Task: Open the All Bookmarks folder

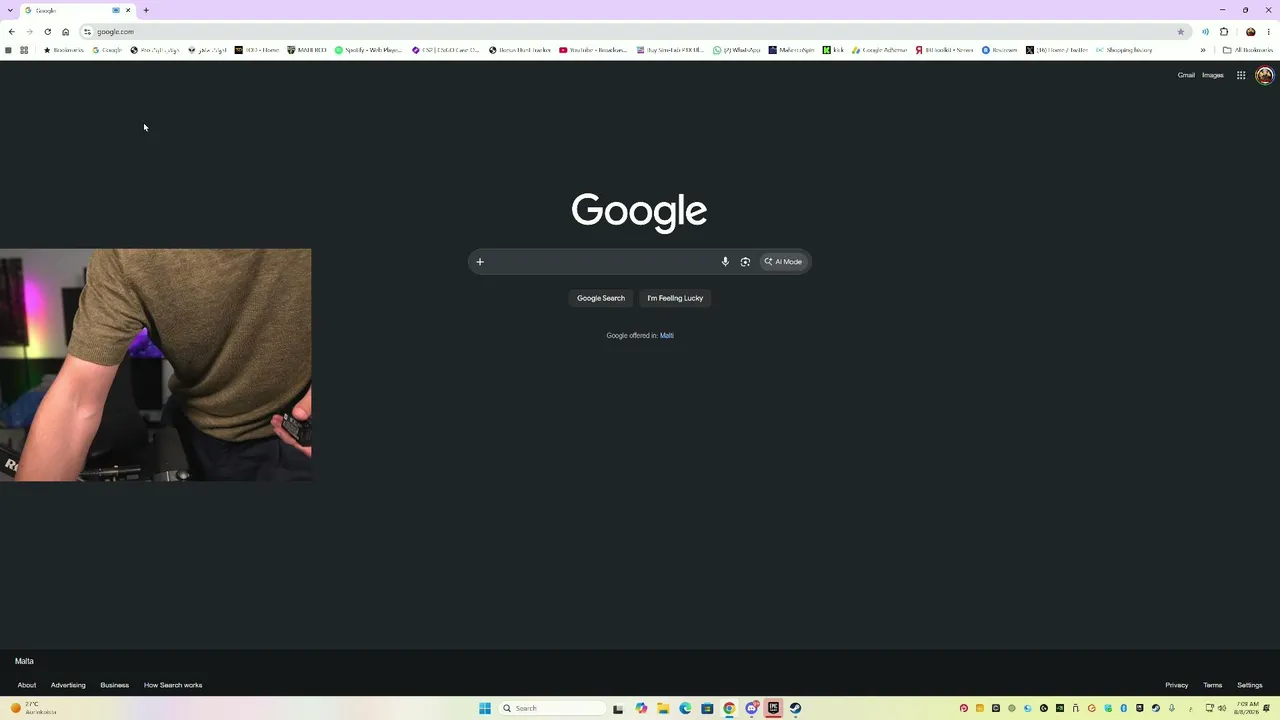Action: click(1248, 50)
